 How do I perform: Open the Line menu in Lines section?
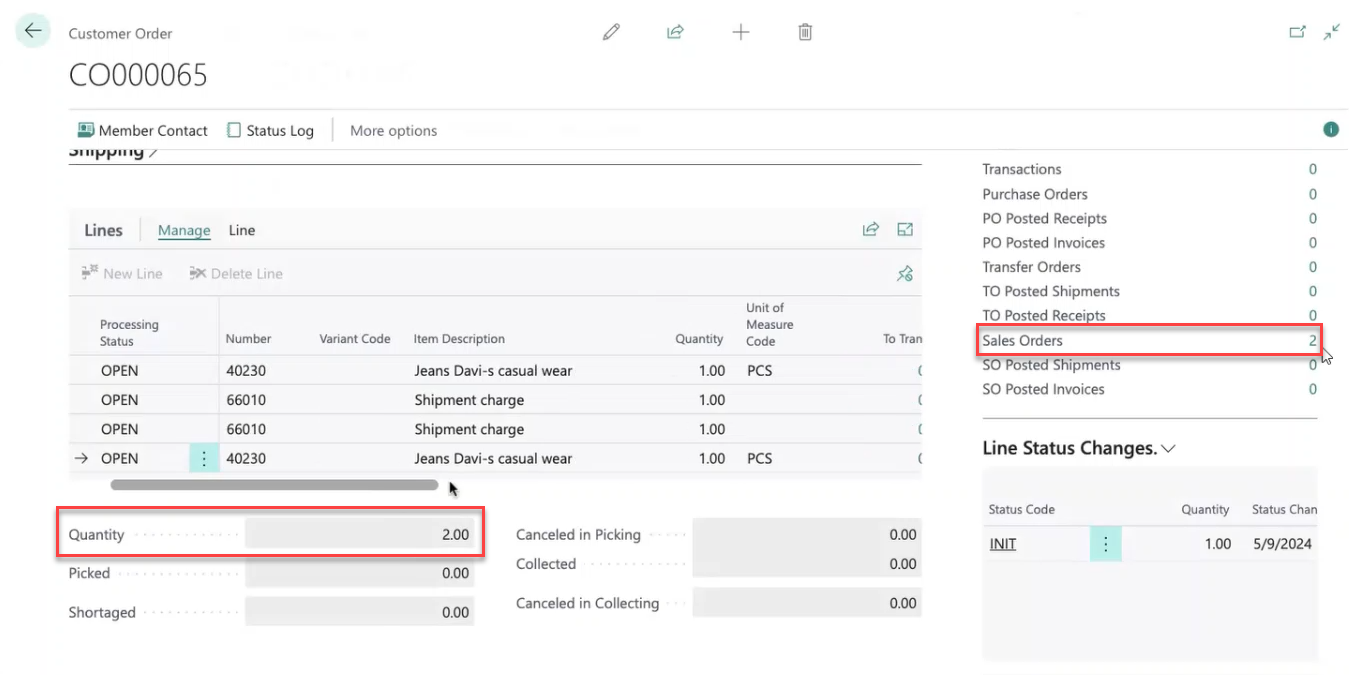(x=242, y=230)
